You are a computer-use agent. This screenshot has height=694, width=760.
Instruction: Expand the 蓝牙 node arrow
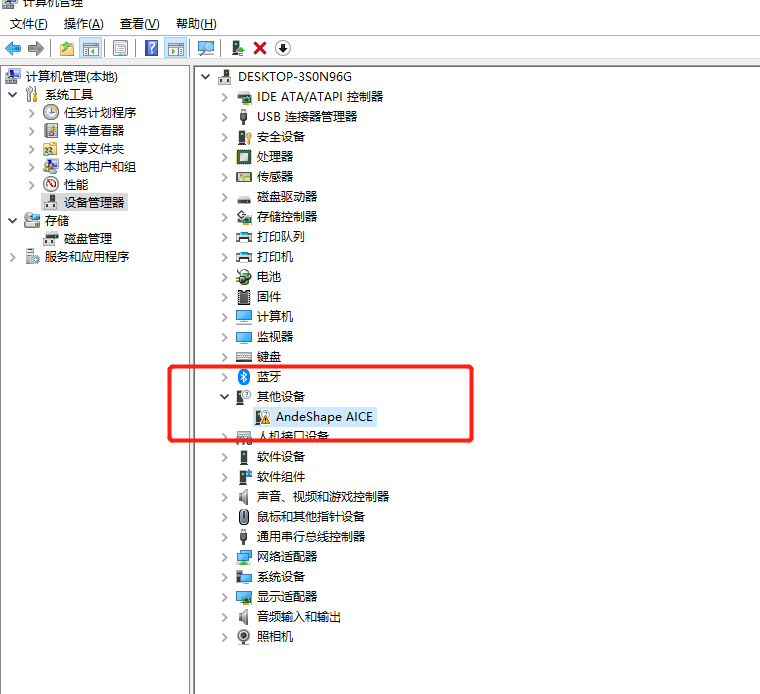224,377
